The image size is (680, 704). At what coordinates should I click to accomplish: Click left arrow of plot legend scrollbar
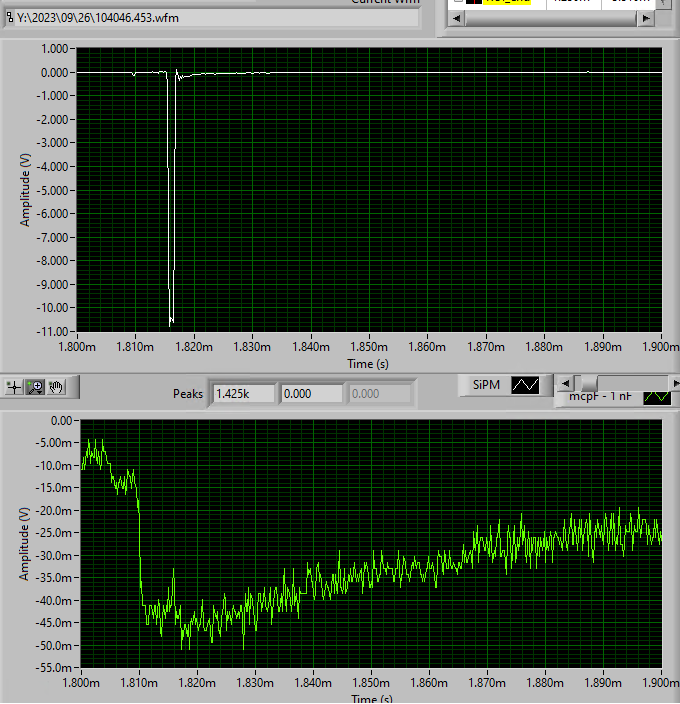(565, 383)
